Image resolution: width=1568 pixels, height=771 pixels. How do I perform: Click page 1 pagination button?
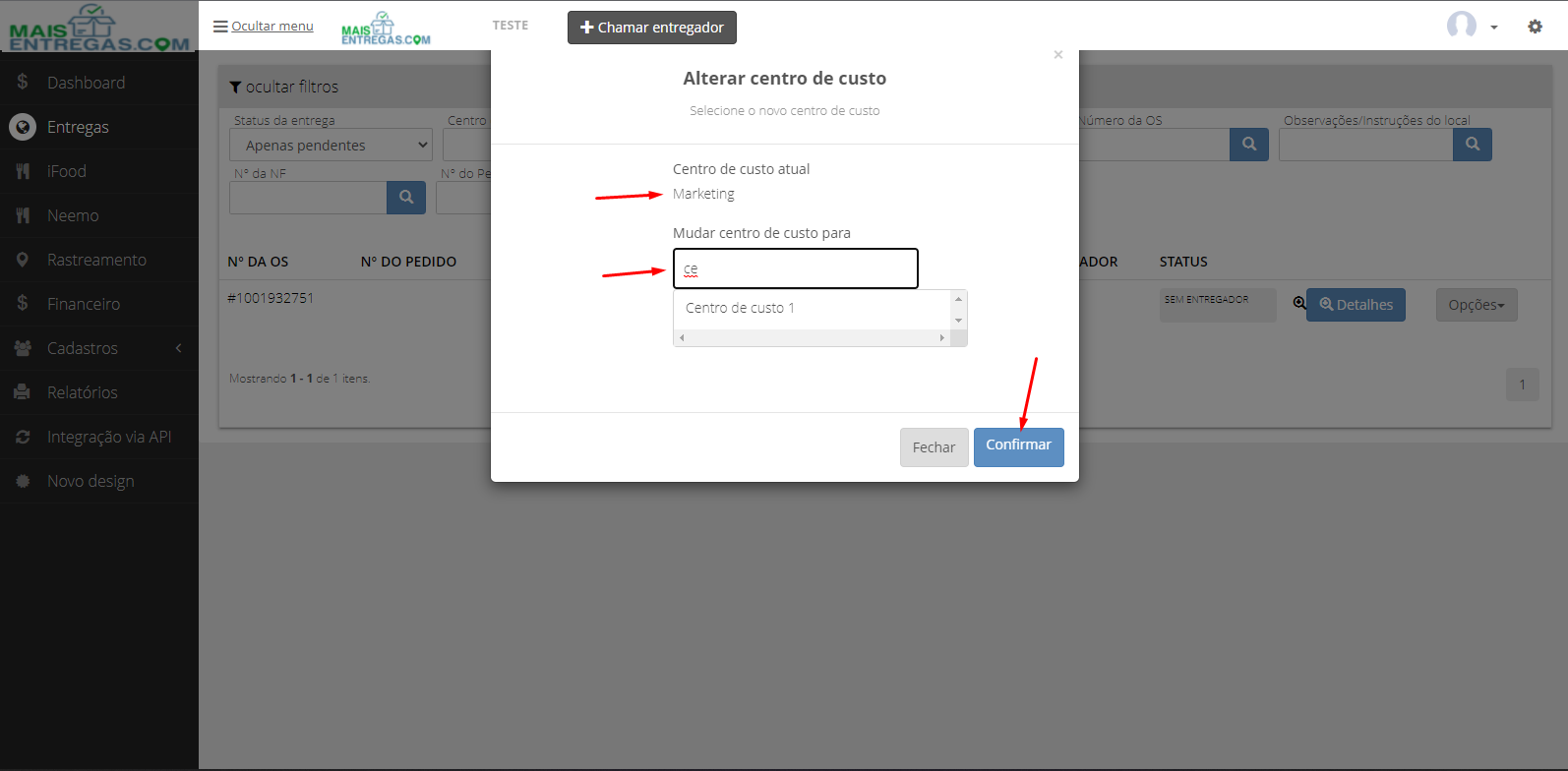[1522, 385]
